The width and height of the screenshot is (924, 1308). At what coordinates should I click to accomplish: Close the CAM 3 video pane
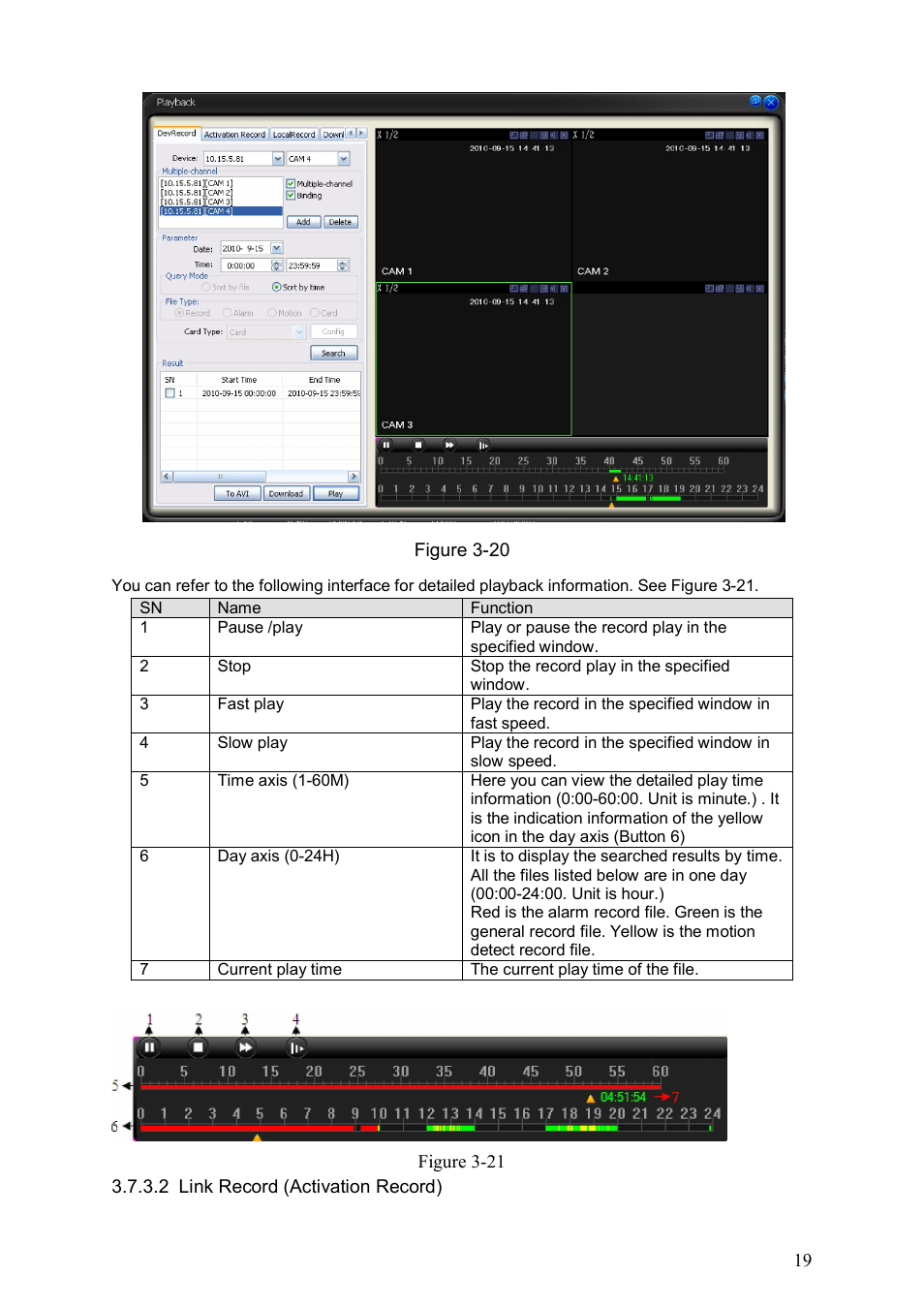[564, 289]
